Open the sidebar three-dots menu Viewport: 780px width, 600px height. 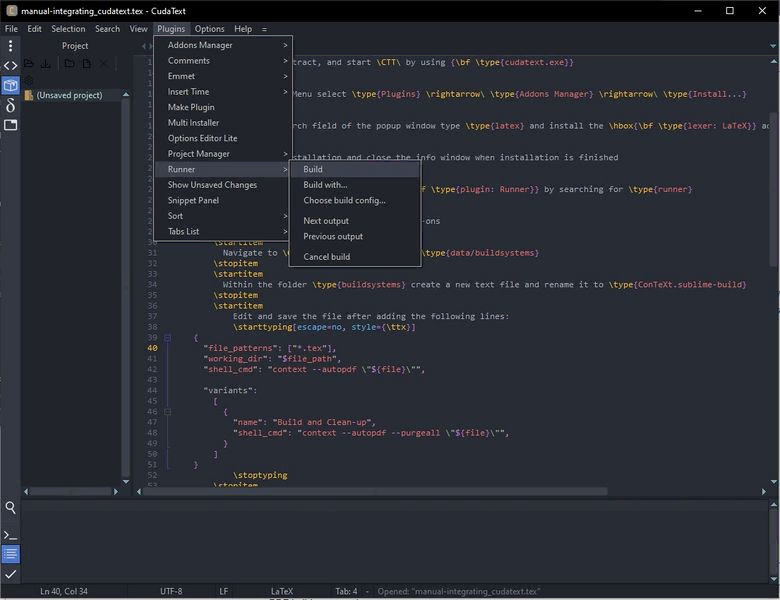pyautogui.click(x=10, y=46)
